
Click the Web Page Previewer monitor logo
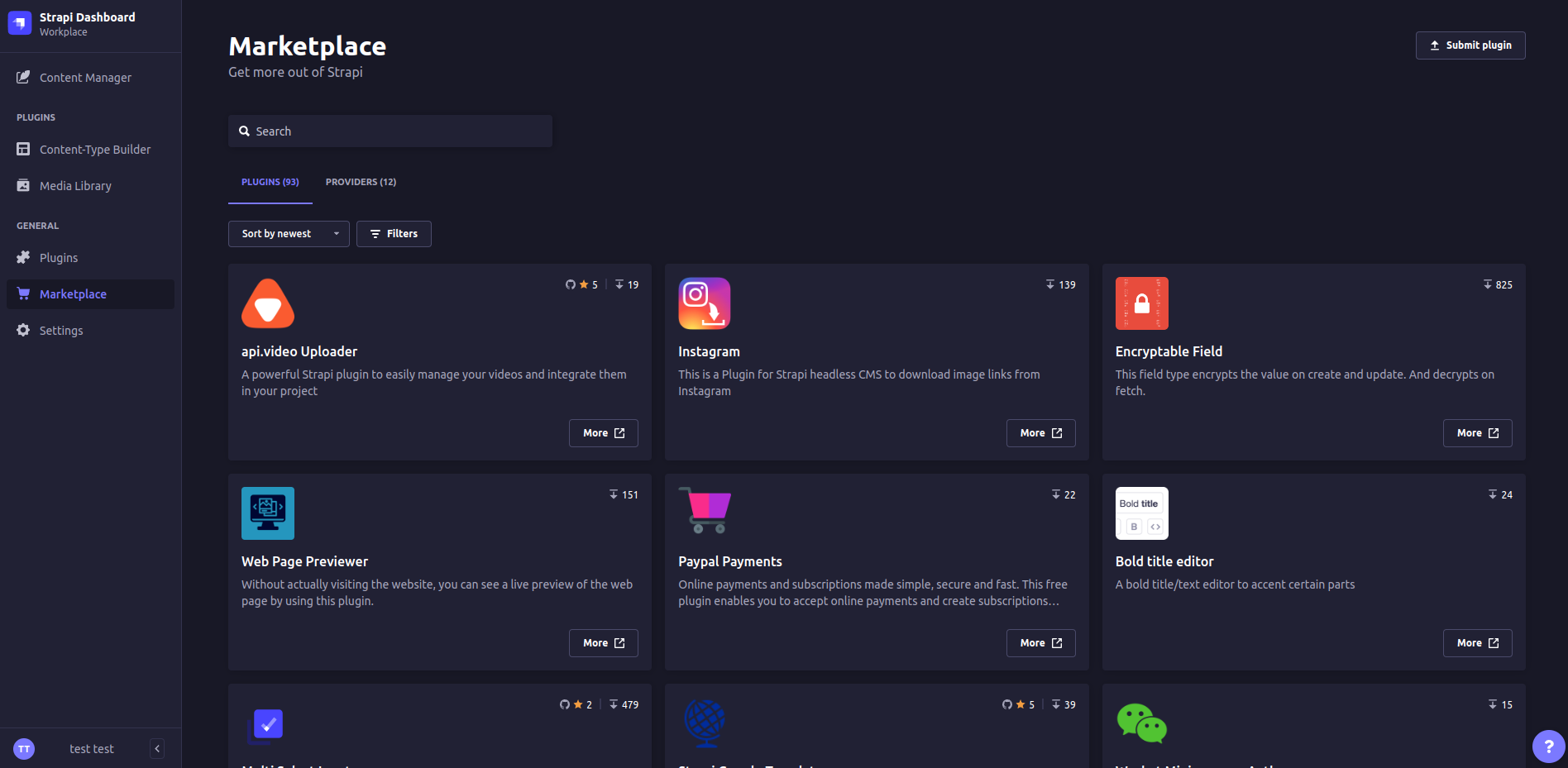[268, 513]
